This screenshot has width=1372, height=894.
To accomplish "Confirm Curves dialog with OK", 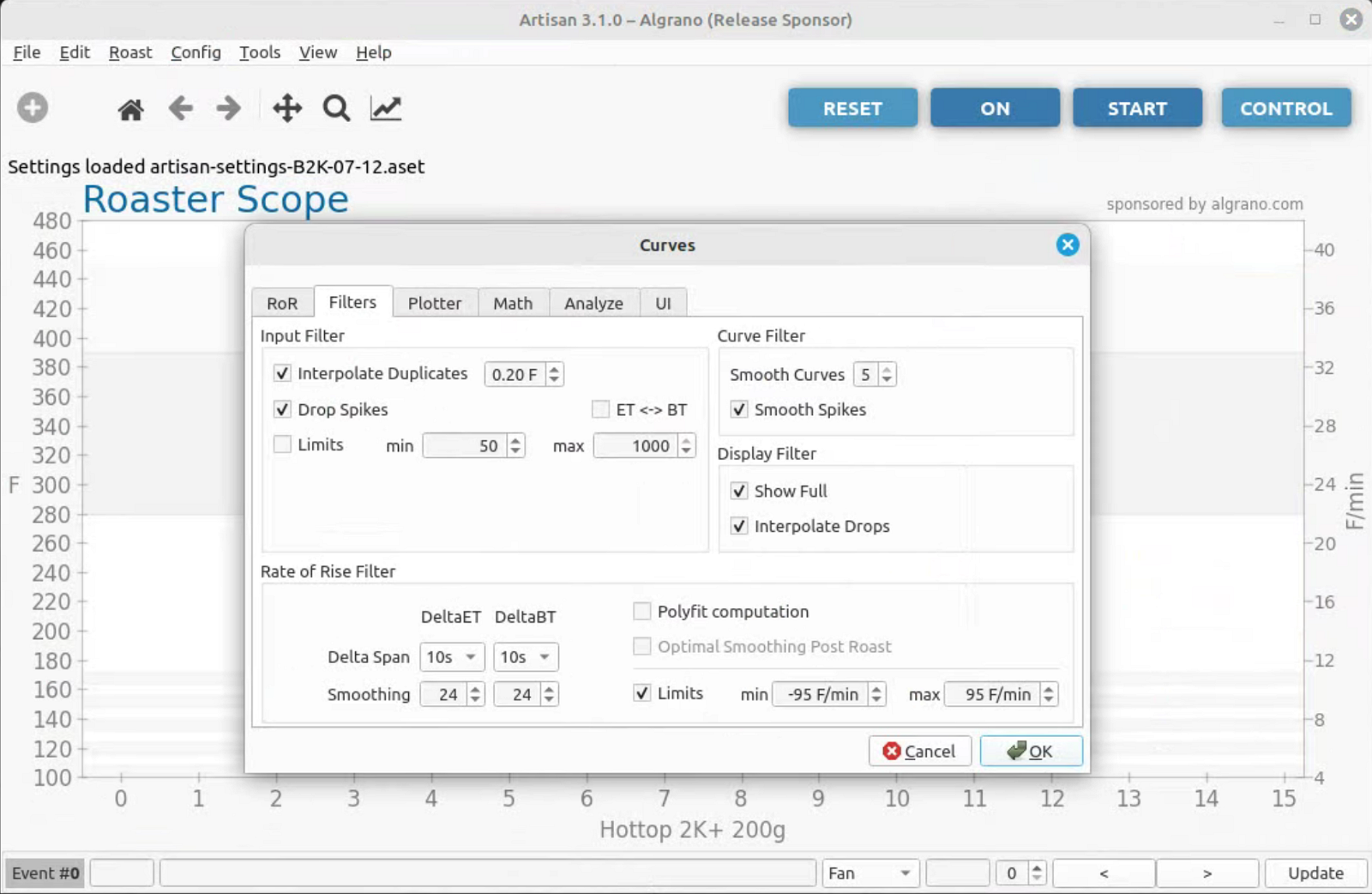I will pyautogui.click(x=1031, y=751).
